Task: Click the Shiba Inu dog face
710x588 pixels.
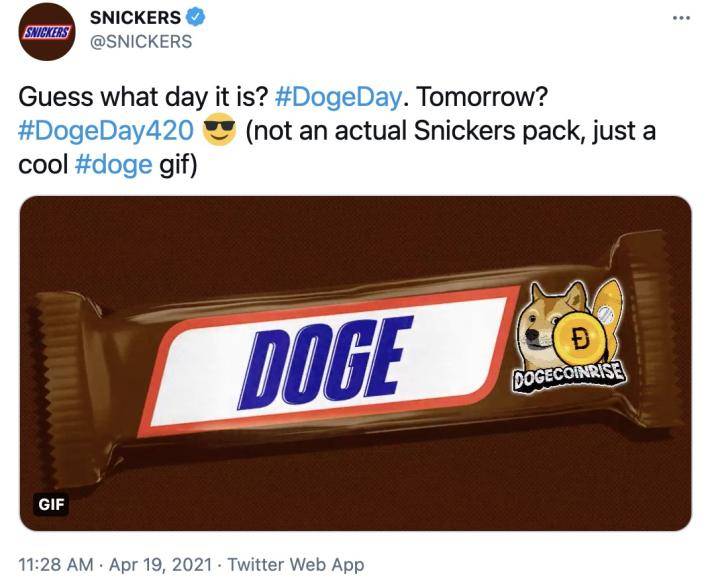Action: click(547, 320)
